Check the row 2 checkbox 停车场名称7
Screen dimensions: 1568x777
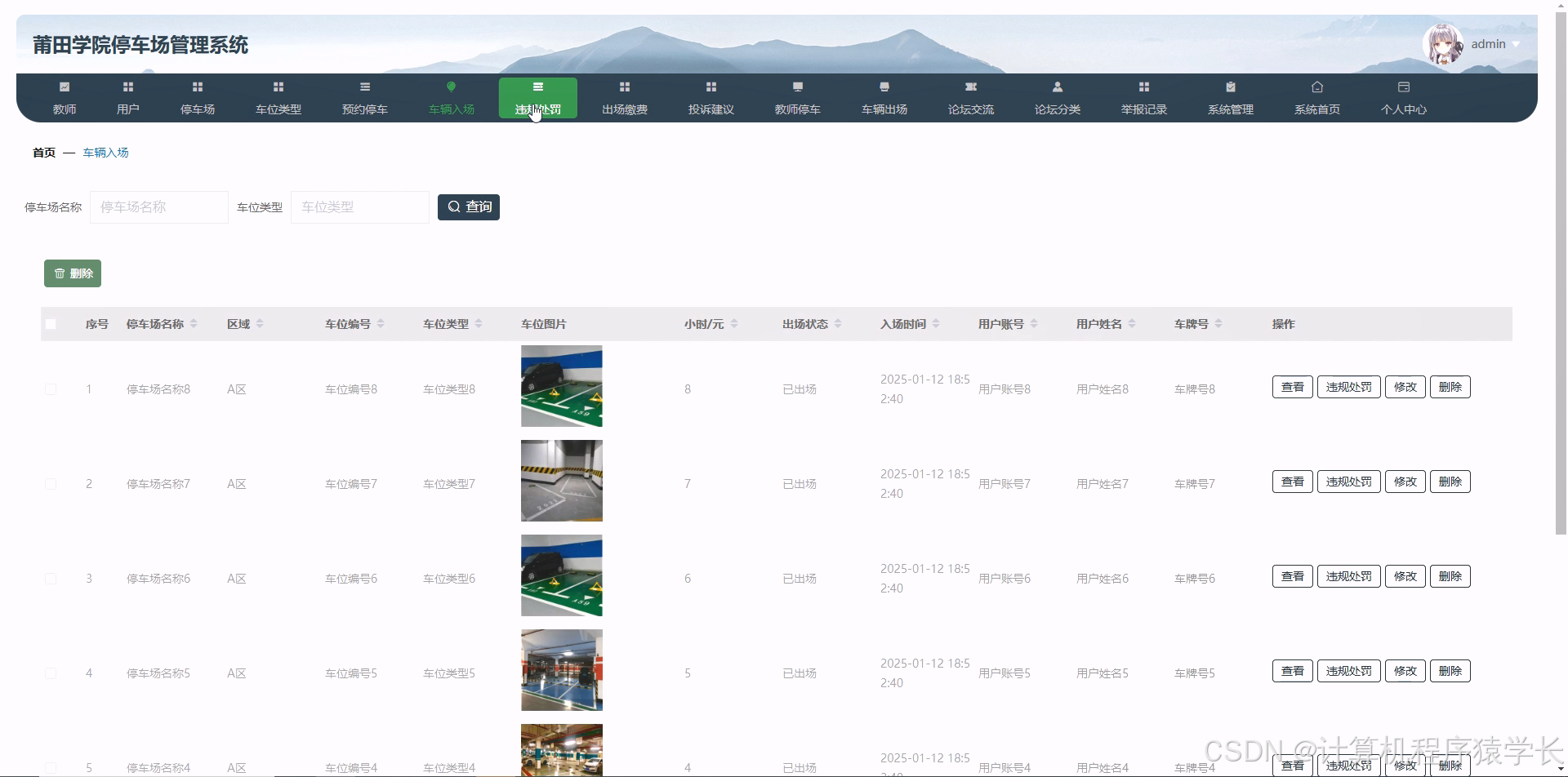(51, 484)
